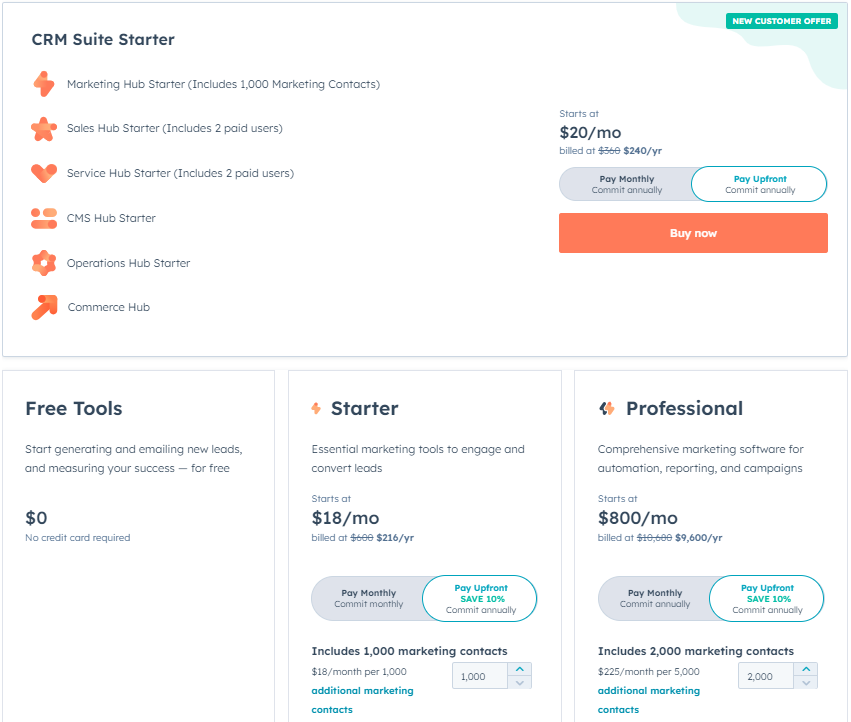Open Professional additional marketing contacts link
Image resolution: width=851 pixels, height=722 pixels.
click(648, 691)
